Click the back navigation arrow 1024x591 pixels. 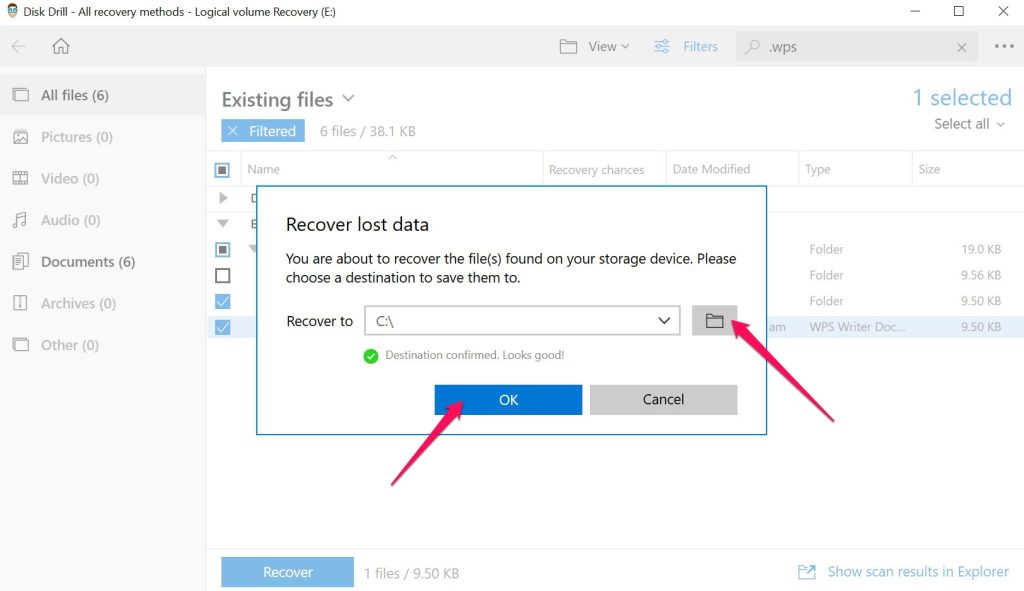20,45
